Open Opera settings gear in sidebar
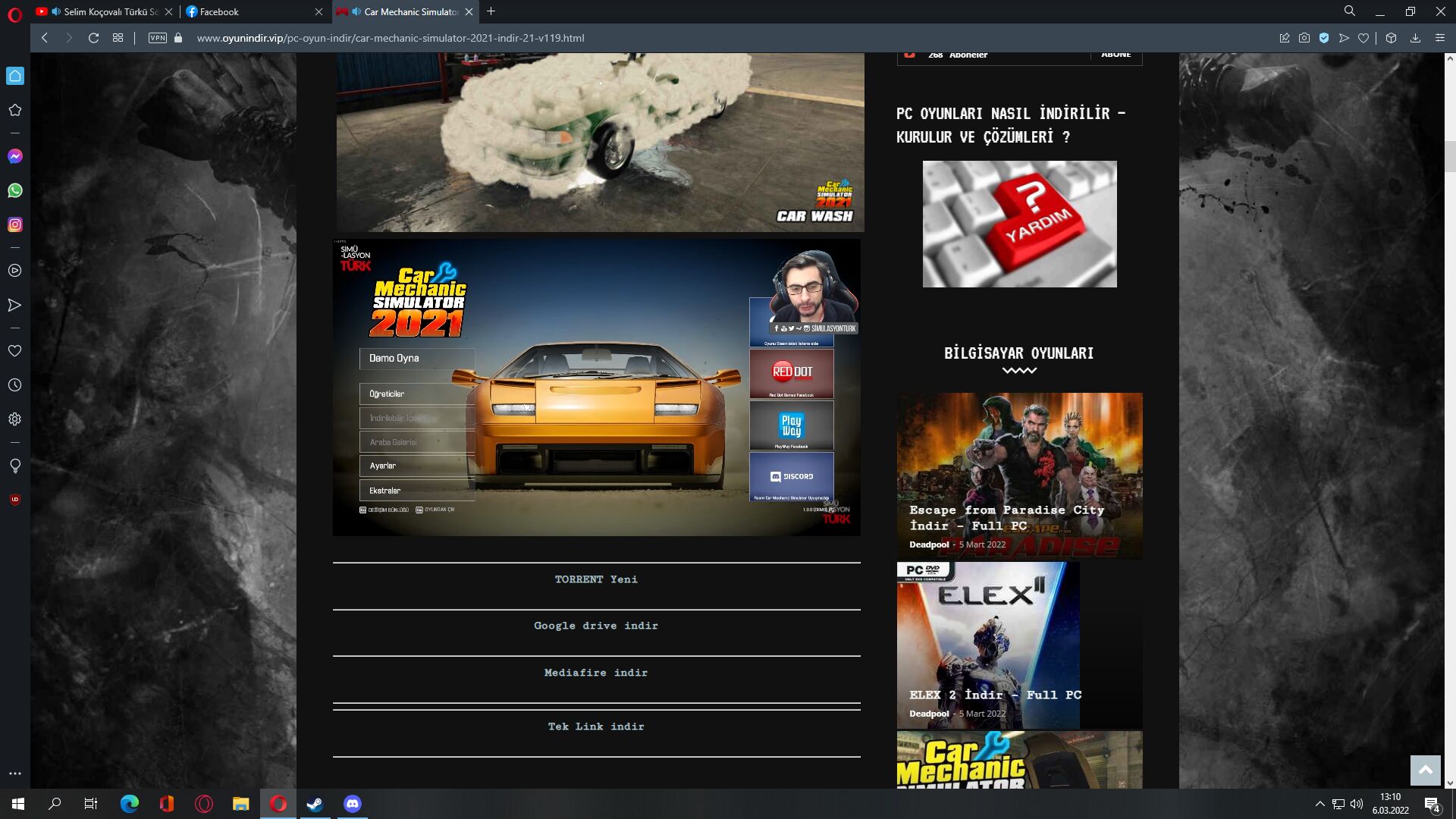Viewport: 1456px width, 819px height. [14, 419]
